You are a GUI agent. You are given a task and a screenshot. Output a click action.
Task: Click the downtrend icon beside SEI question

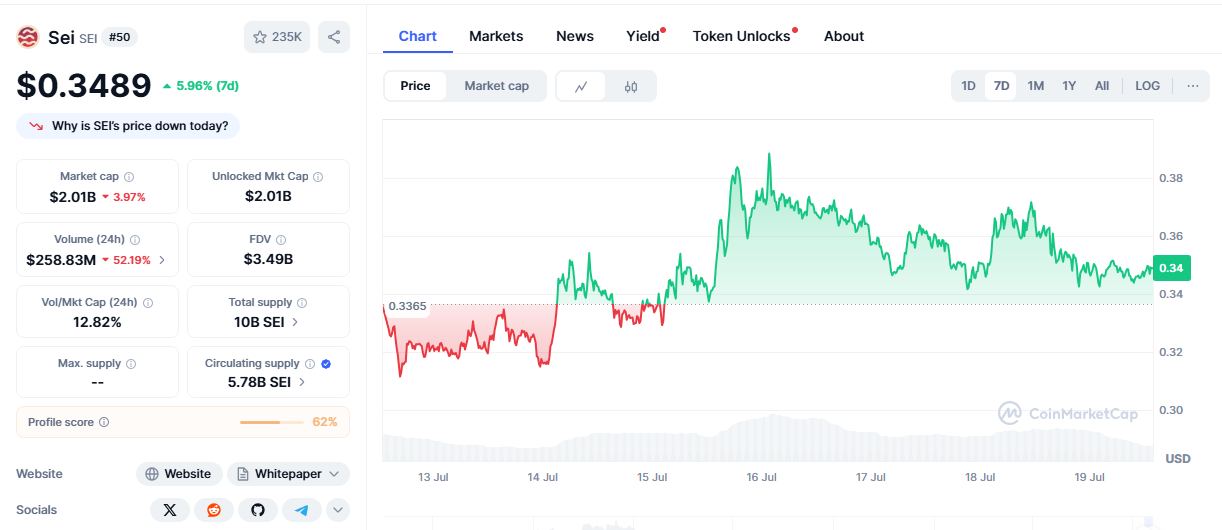tap(36, 126)
